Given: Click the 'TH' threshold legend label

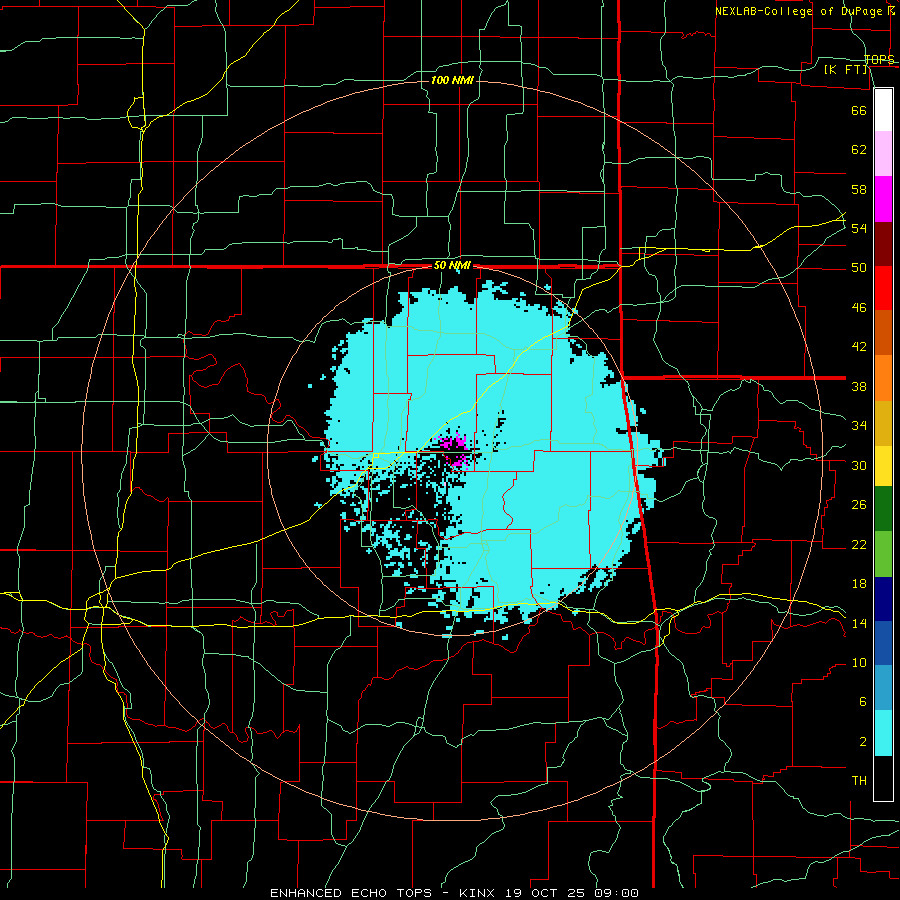Looking at the screenshot, I should 859,781.
